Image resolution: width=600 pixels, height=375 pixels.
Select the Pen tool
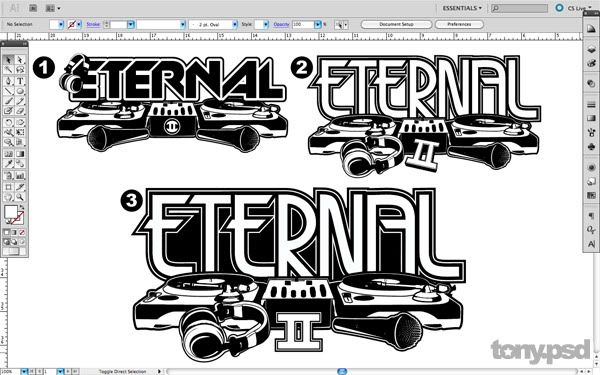click(x=8, y=81)
